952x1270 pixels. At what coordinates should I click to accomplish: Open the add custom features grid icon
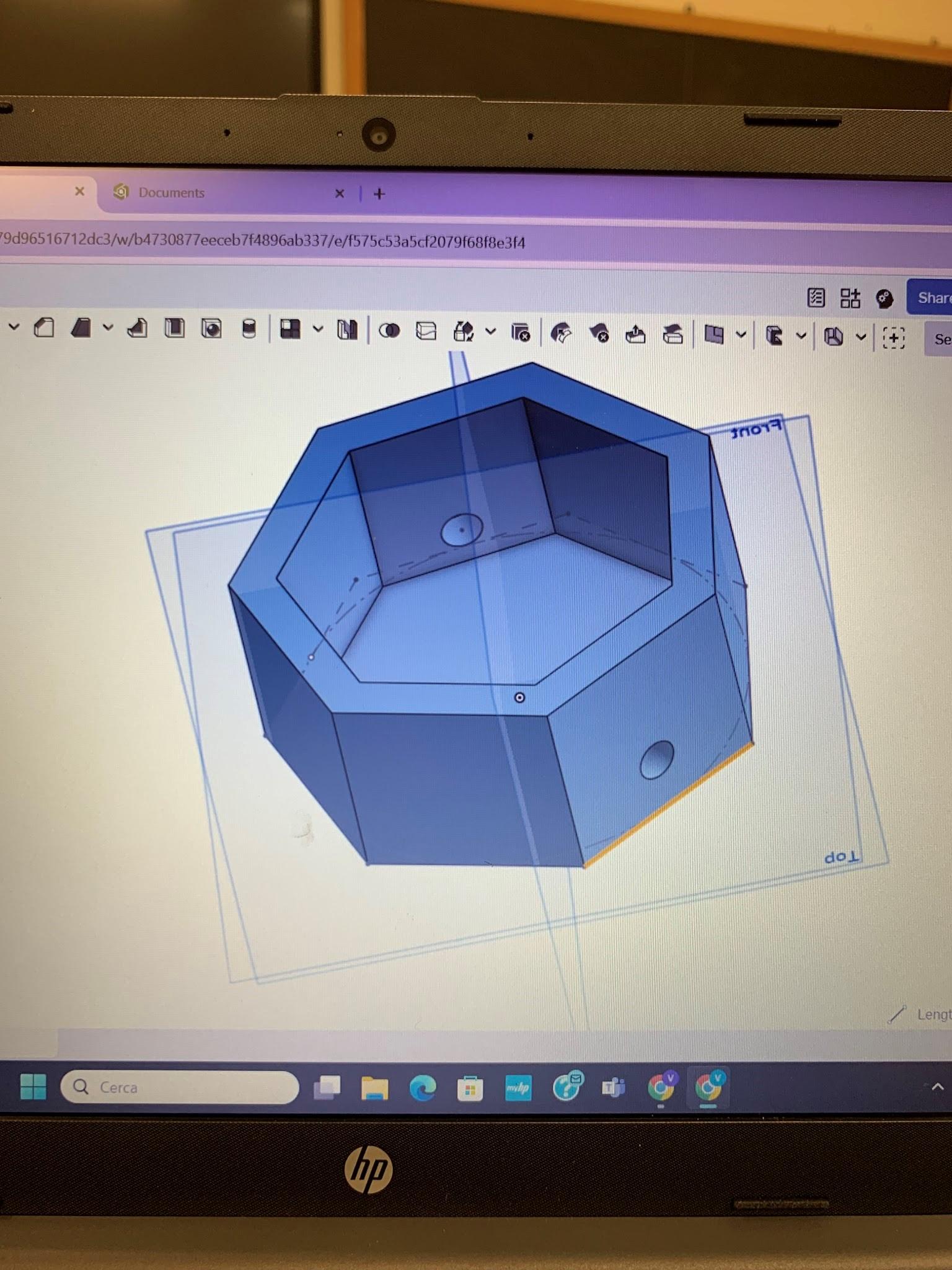[x=850, y=299]
